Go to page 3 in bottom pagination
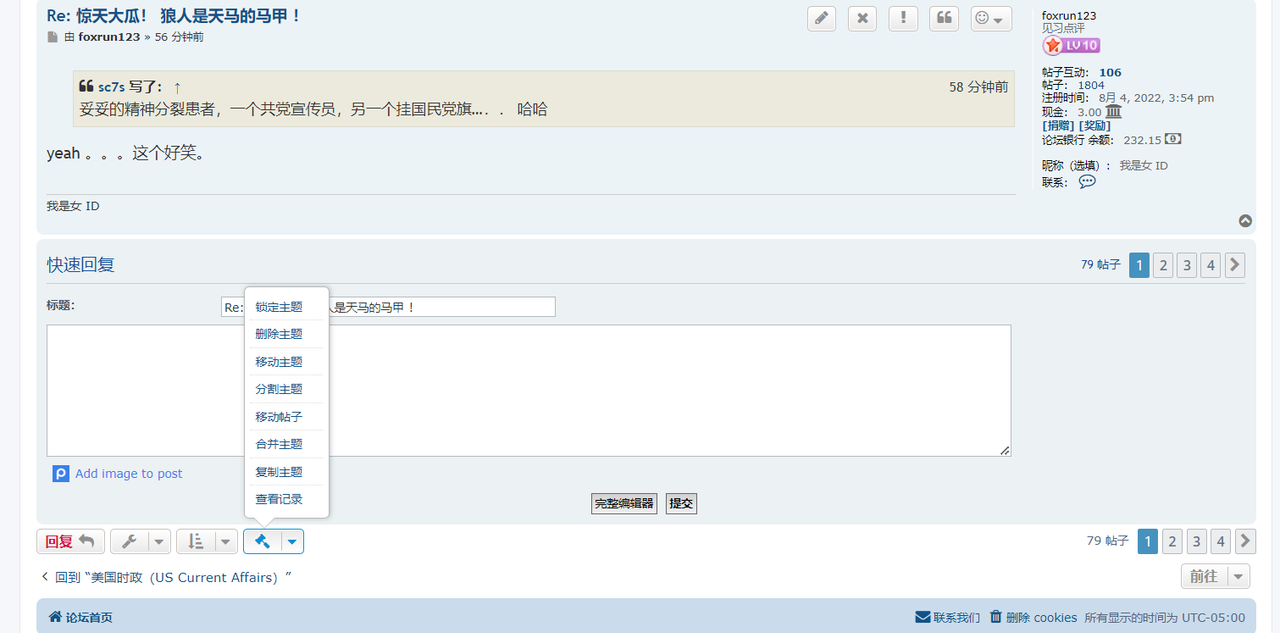Image resolution: width=1280 pixels, height=633 pixels. click(1197, 541)
